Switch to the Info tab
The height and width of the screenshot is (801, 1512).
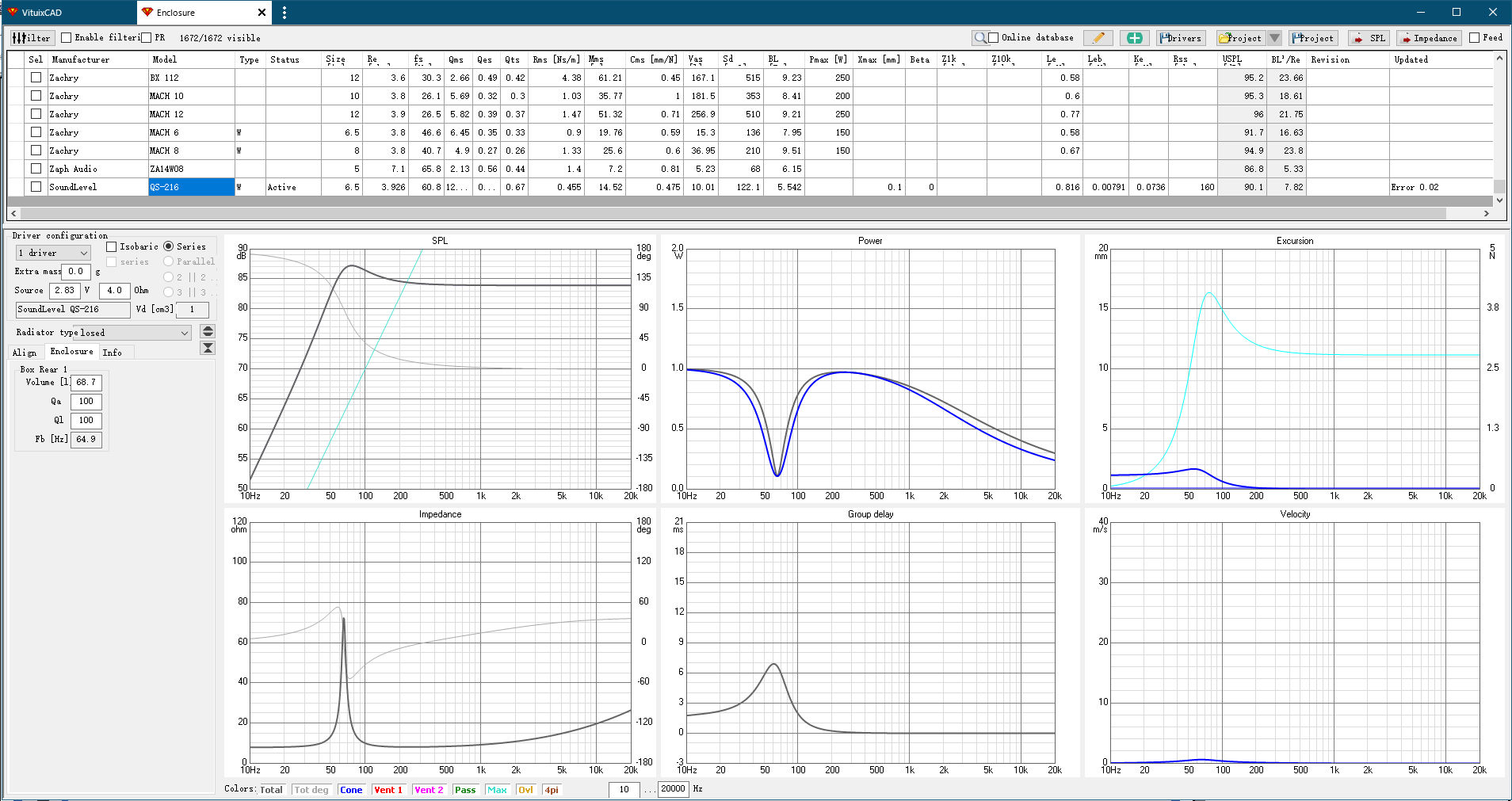[x=112, y=353]
